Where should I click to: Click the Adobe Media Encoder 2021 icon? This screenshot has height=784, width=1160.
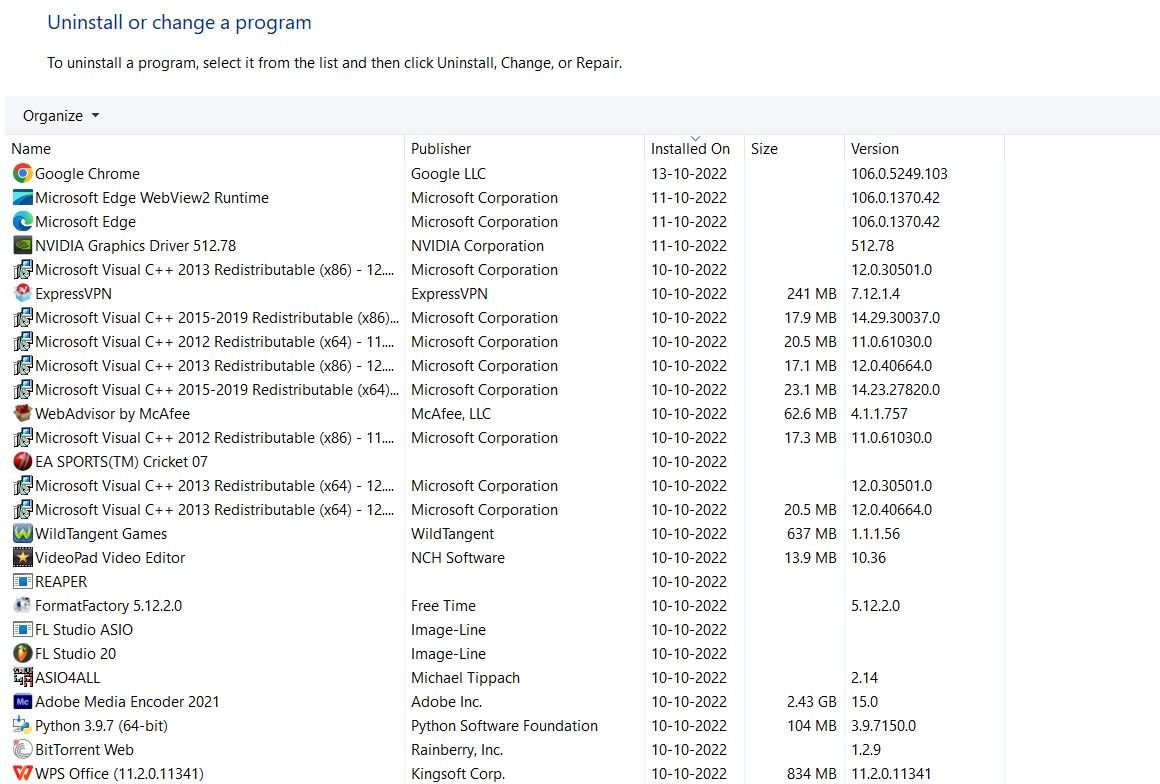click(x=22, y=701)
